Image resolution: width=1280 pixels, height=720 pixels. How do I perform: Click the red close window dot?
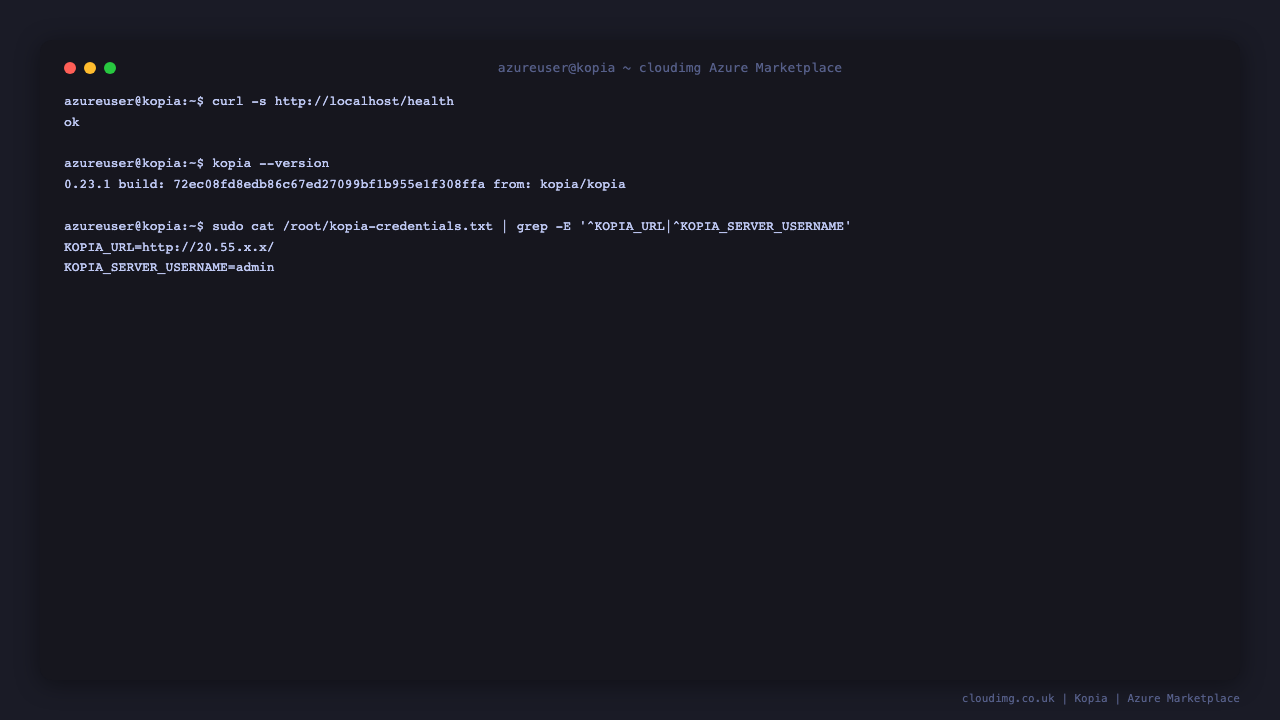[x=70, y=68]
